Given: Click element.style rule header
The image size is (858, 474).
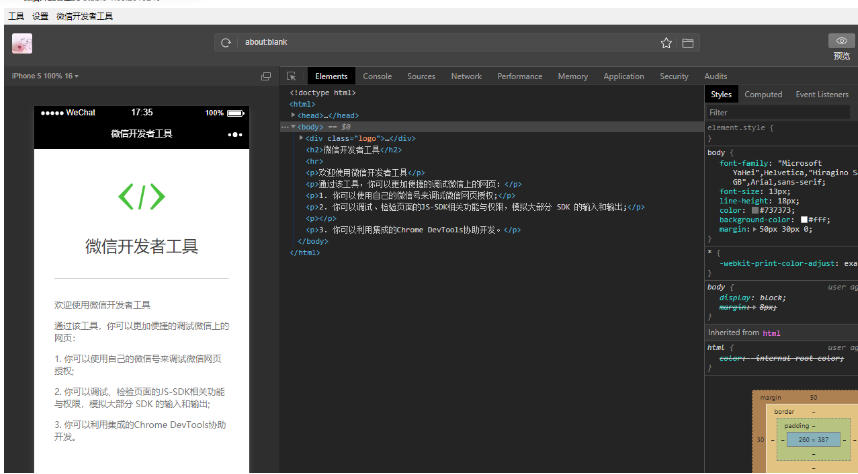Looking at the screenshot, I should point(740,128).
